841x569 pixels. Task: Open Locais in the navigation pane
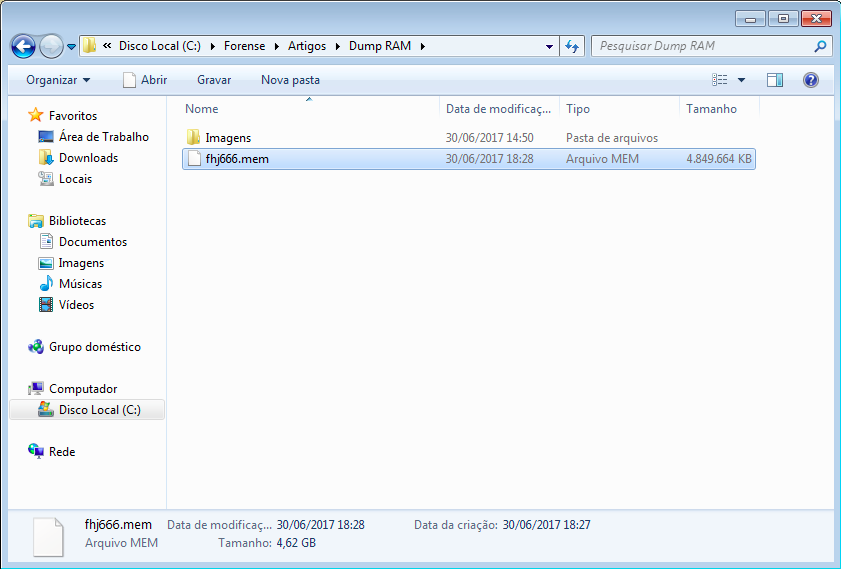pyautogui.click(x=65, y=179)
